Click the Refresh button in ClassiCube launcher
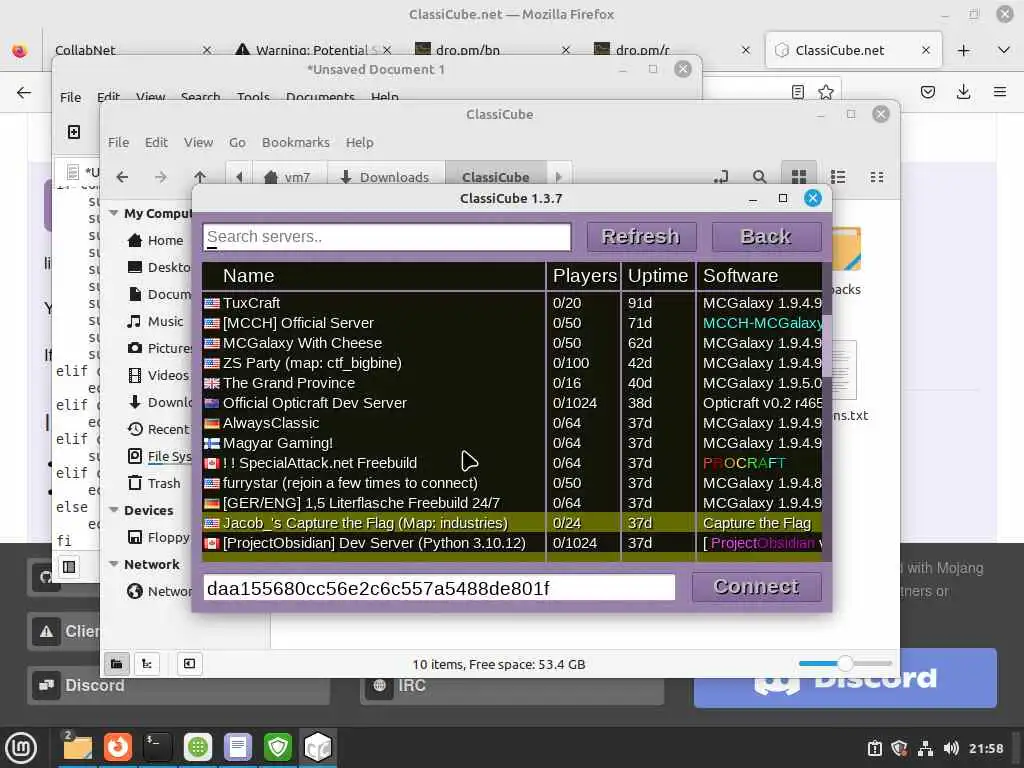Viewport: 1024px width, 768px height. tap(641, 236)
